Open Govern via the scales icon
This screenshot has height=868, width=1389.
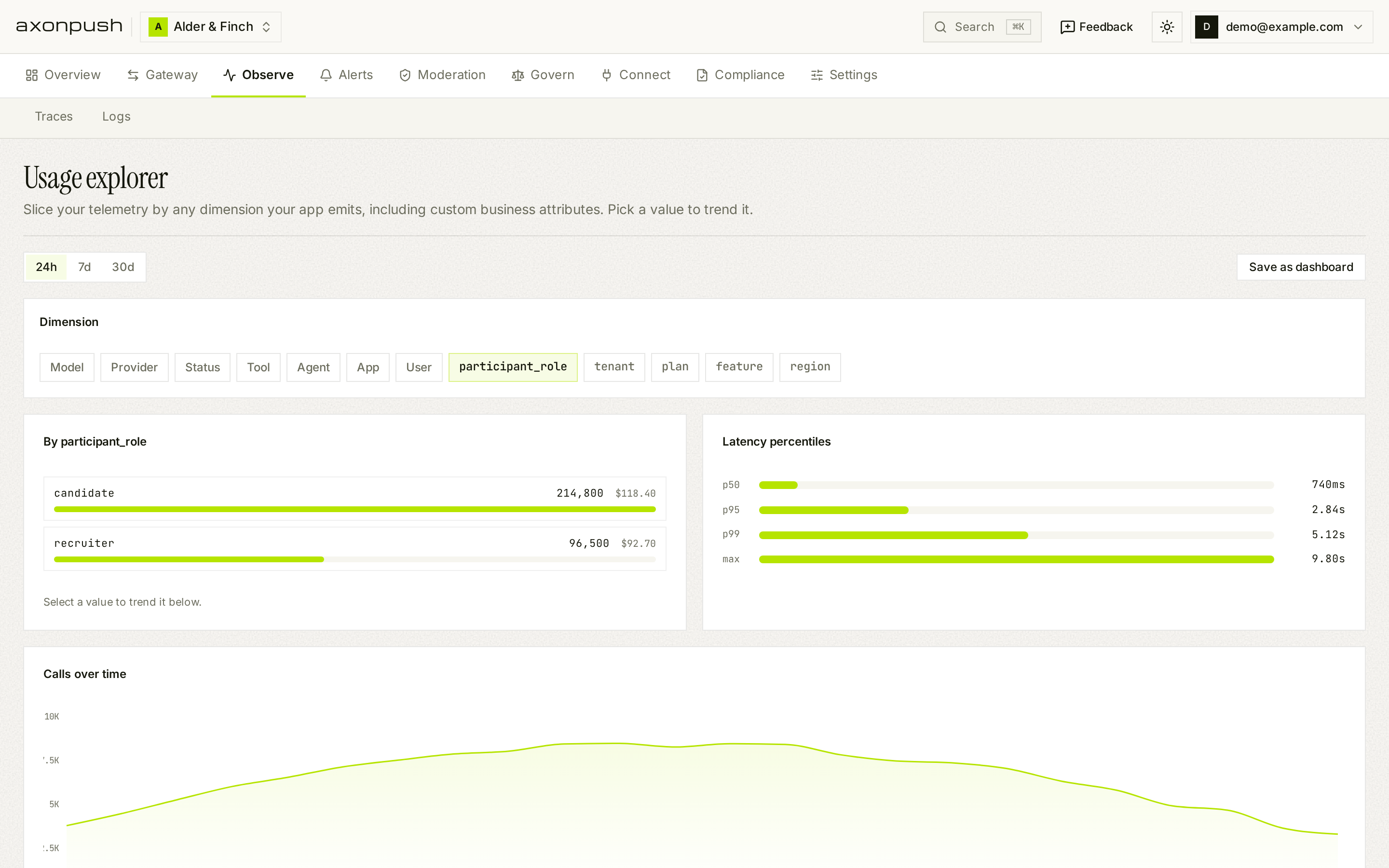(x=517, y=75)
